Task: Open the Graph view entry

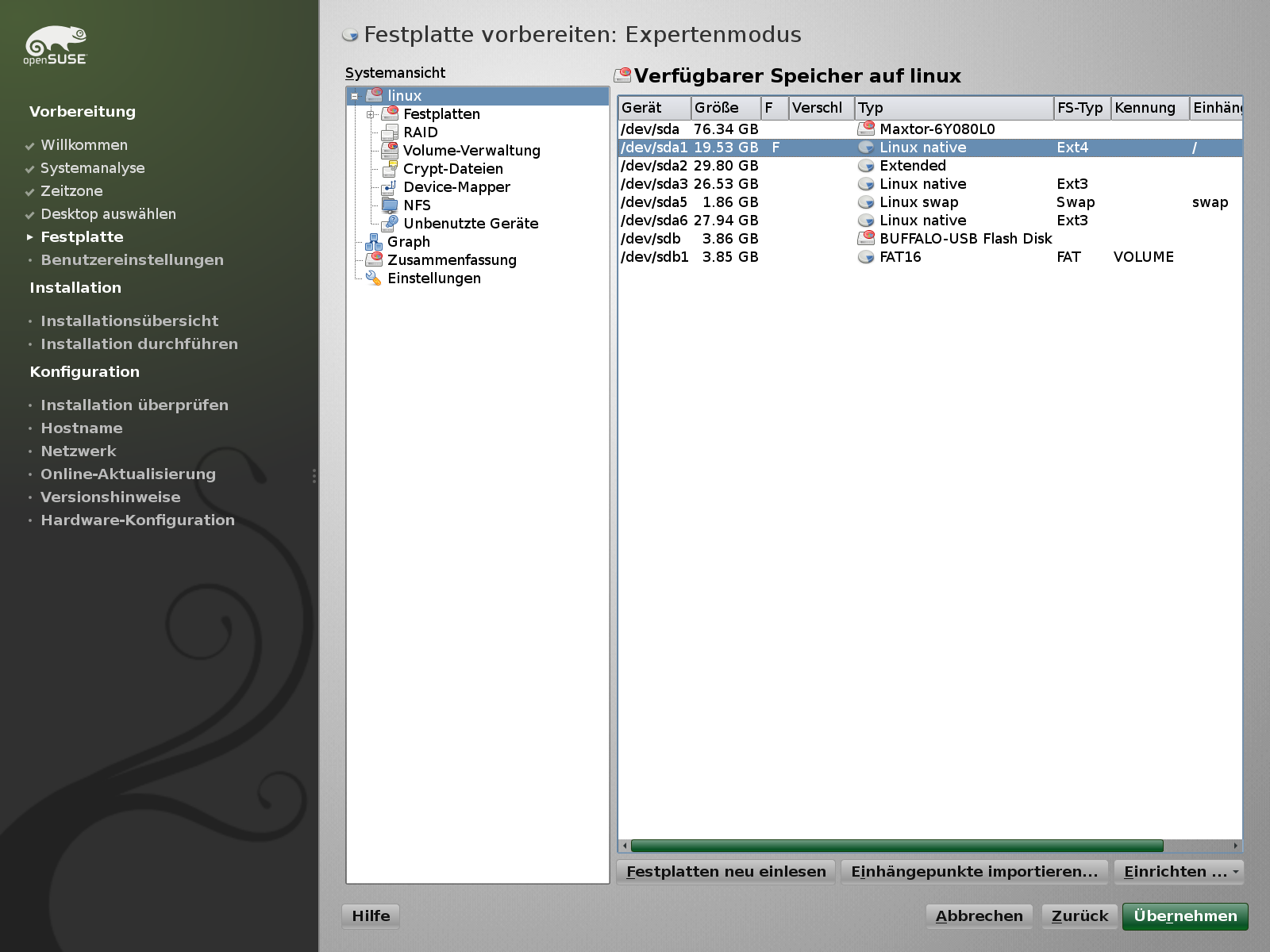Action: [409, 241]
